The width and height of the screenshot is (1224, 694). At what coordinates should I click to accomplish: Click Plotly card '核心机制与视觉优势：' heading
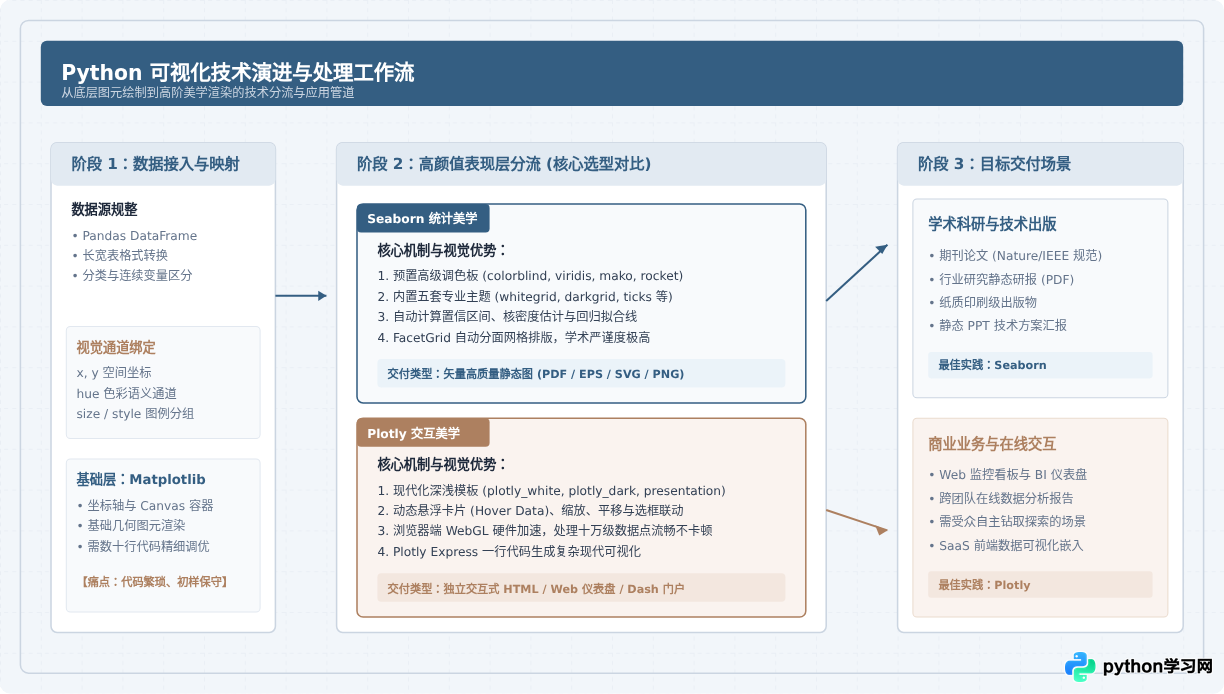(443, 464)
